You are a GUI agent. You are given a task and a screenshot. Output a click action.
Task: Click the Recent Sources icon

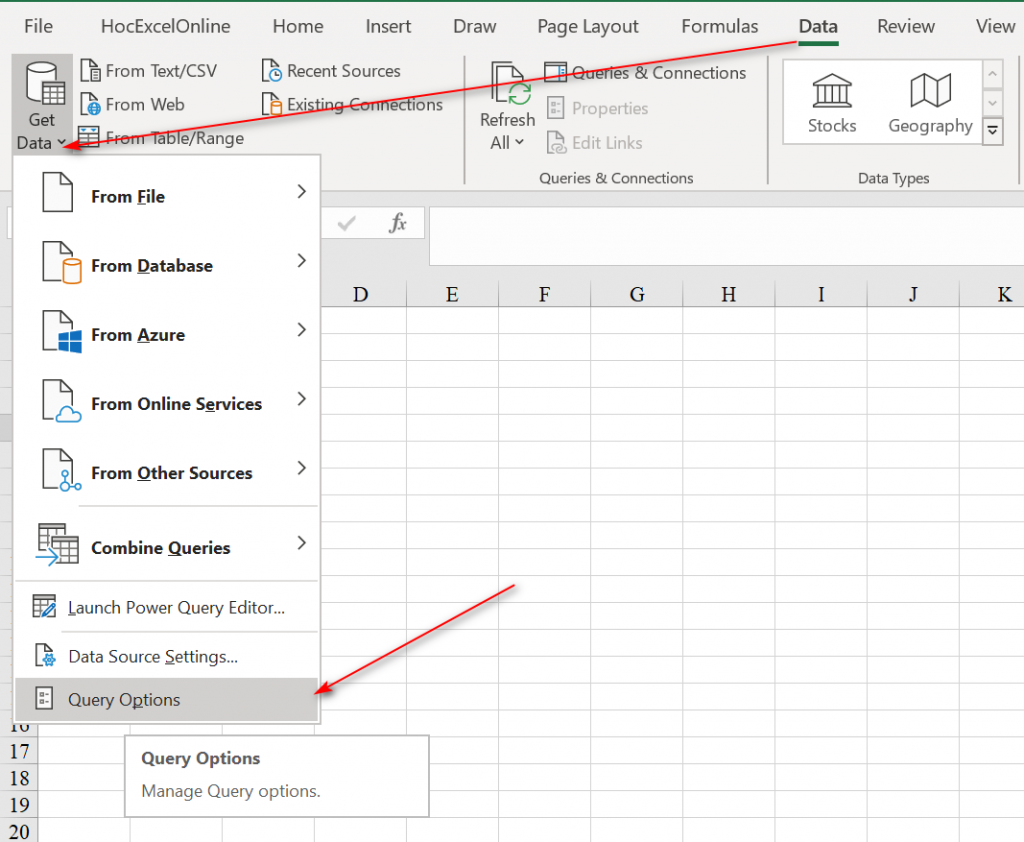click(272, 71)
